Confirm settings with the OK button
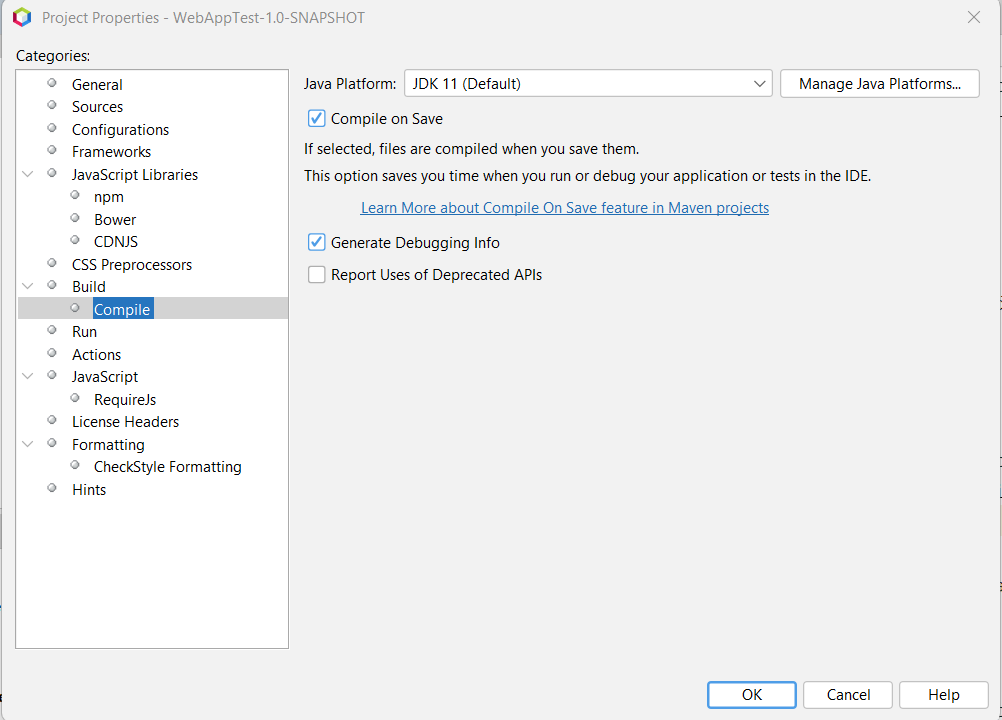The image size is (1002, 720). click(x=751, y=694)
